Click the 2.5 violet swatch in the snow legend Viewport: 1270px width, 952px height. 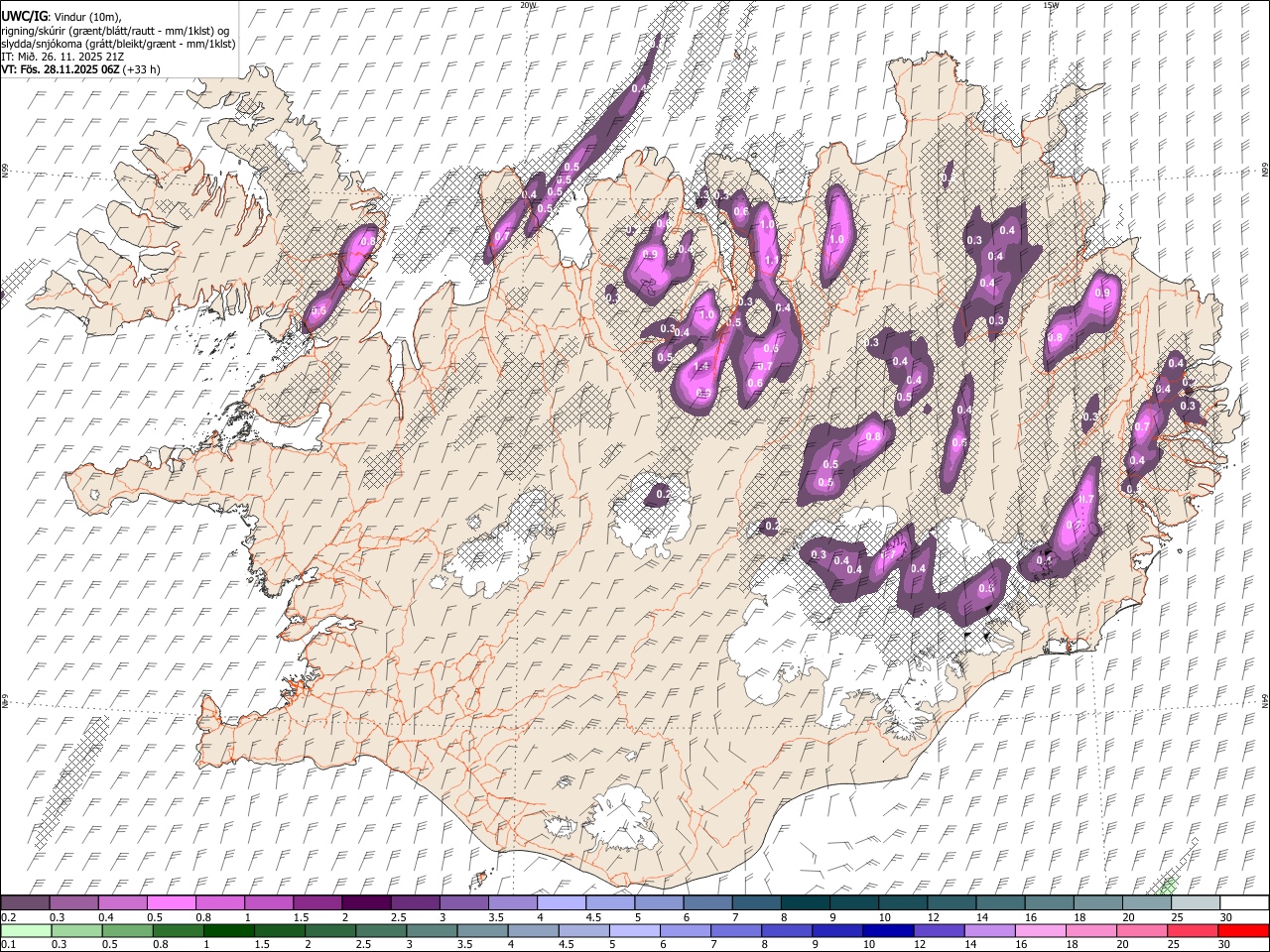click(x=415, y=902)
